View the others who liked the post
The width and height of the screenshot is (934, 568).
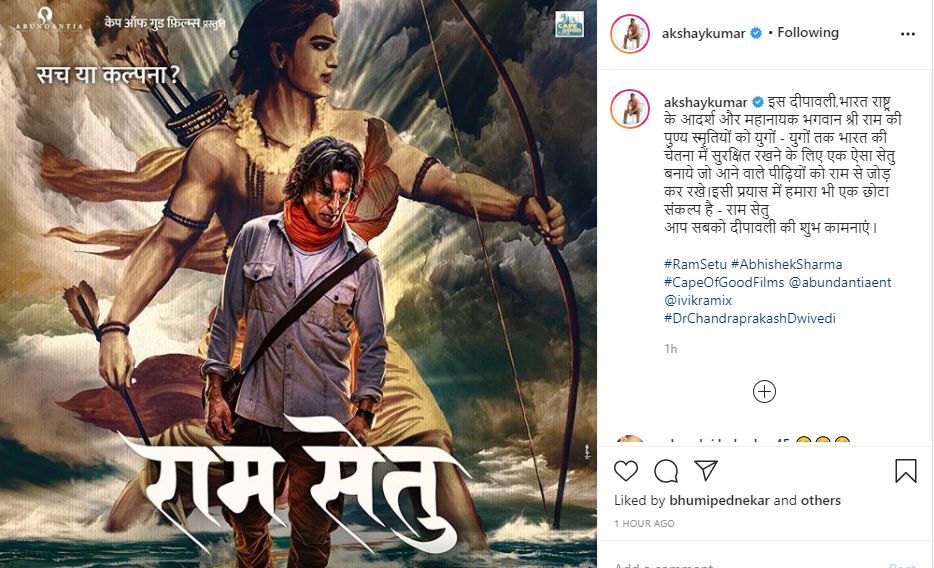coord(821,501)
